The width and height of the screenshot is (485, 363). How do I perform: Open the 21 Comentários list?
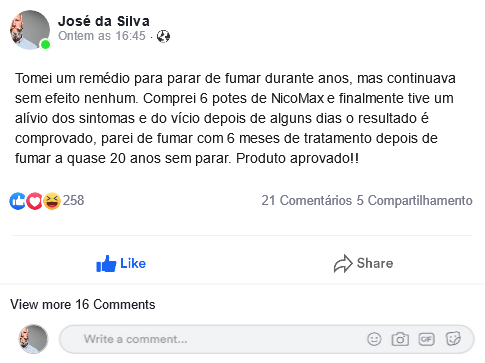pyautogui.click(x=307, y=201)
